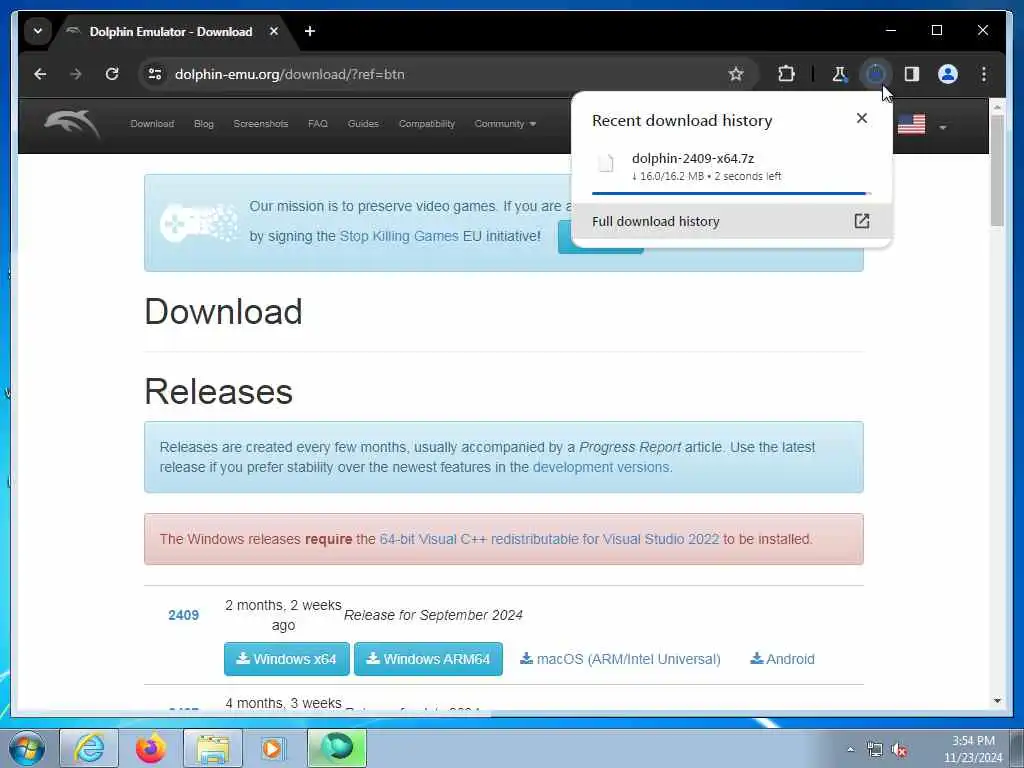Open a new tab with plus button

310,31
